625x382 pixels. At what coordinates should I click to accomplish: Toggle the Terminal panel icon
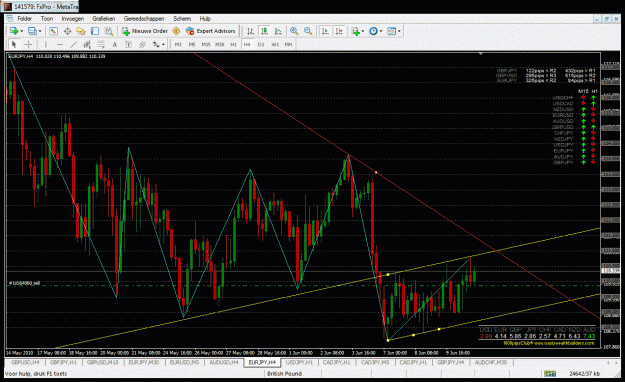95,31
